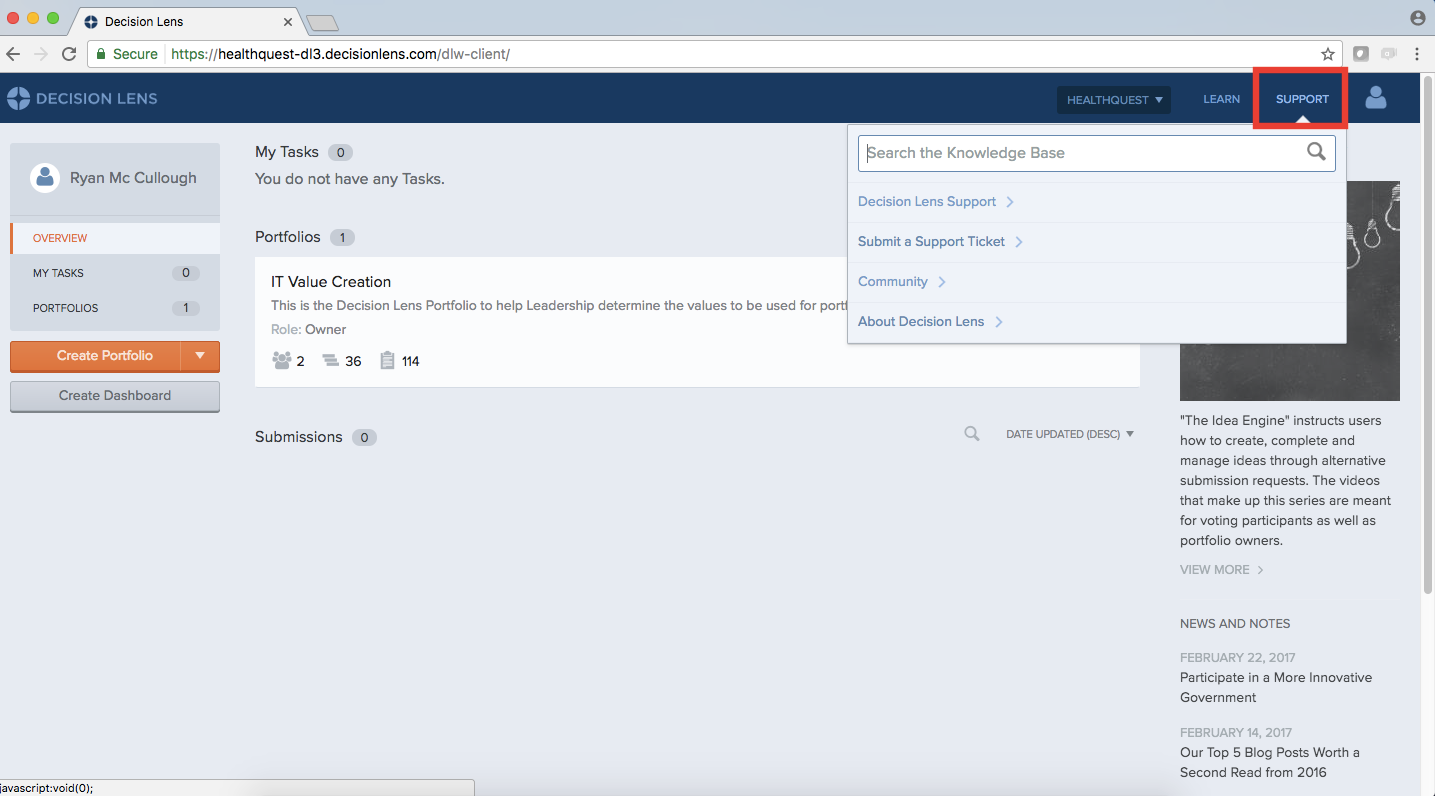Click the Submissions search magnifier icon
This screenshot has height=796, width=1435.
(x=971, y=434)
